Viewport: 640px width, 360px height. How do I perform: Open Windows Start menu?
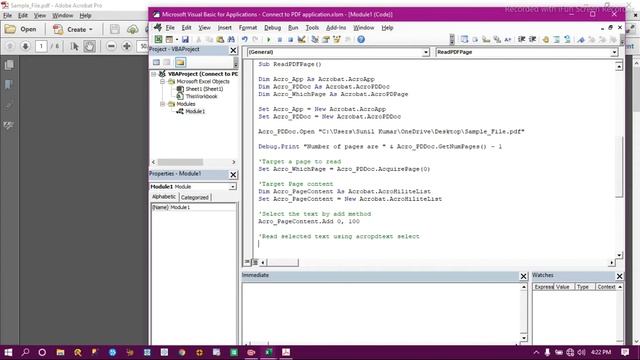pos(8,352)
